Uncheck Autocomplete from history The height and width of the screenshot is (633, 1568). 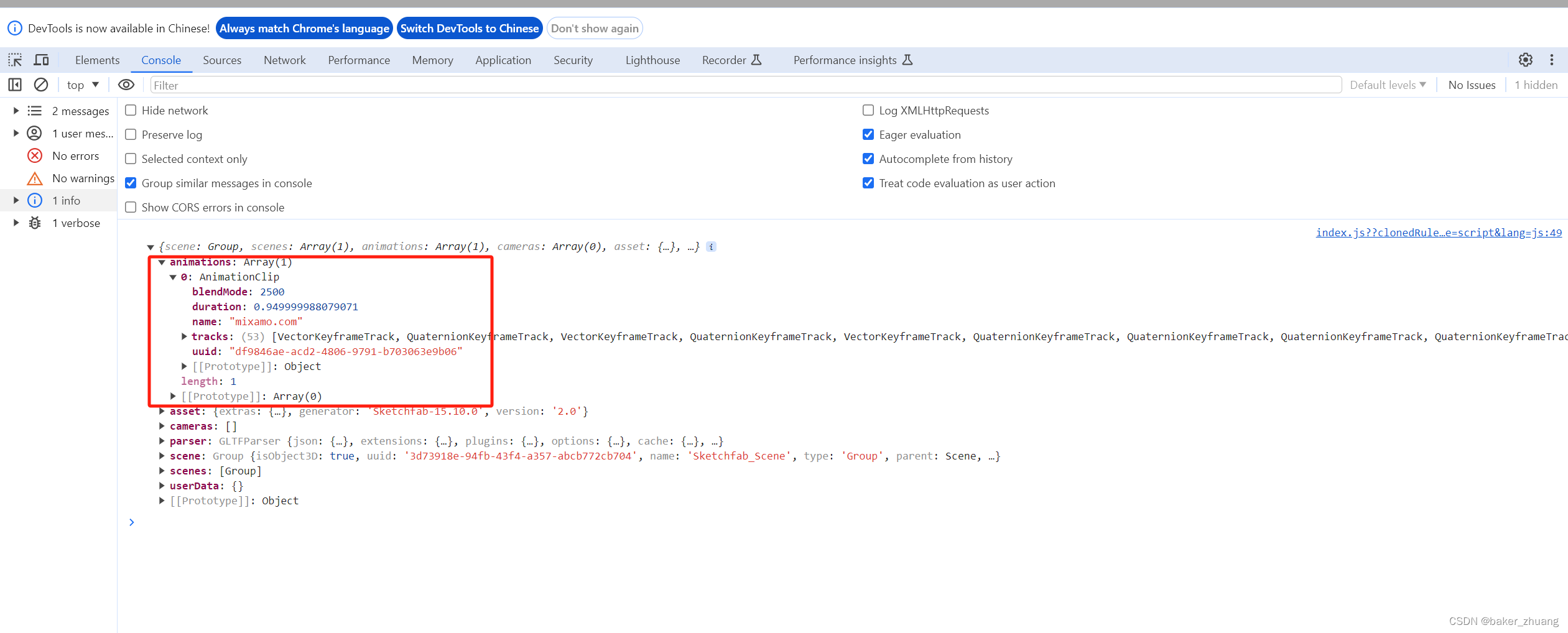(x=868, y=159)
